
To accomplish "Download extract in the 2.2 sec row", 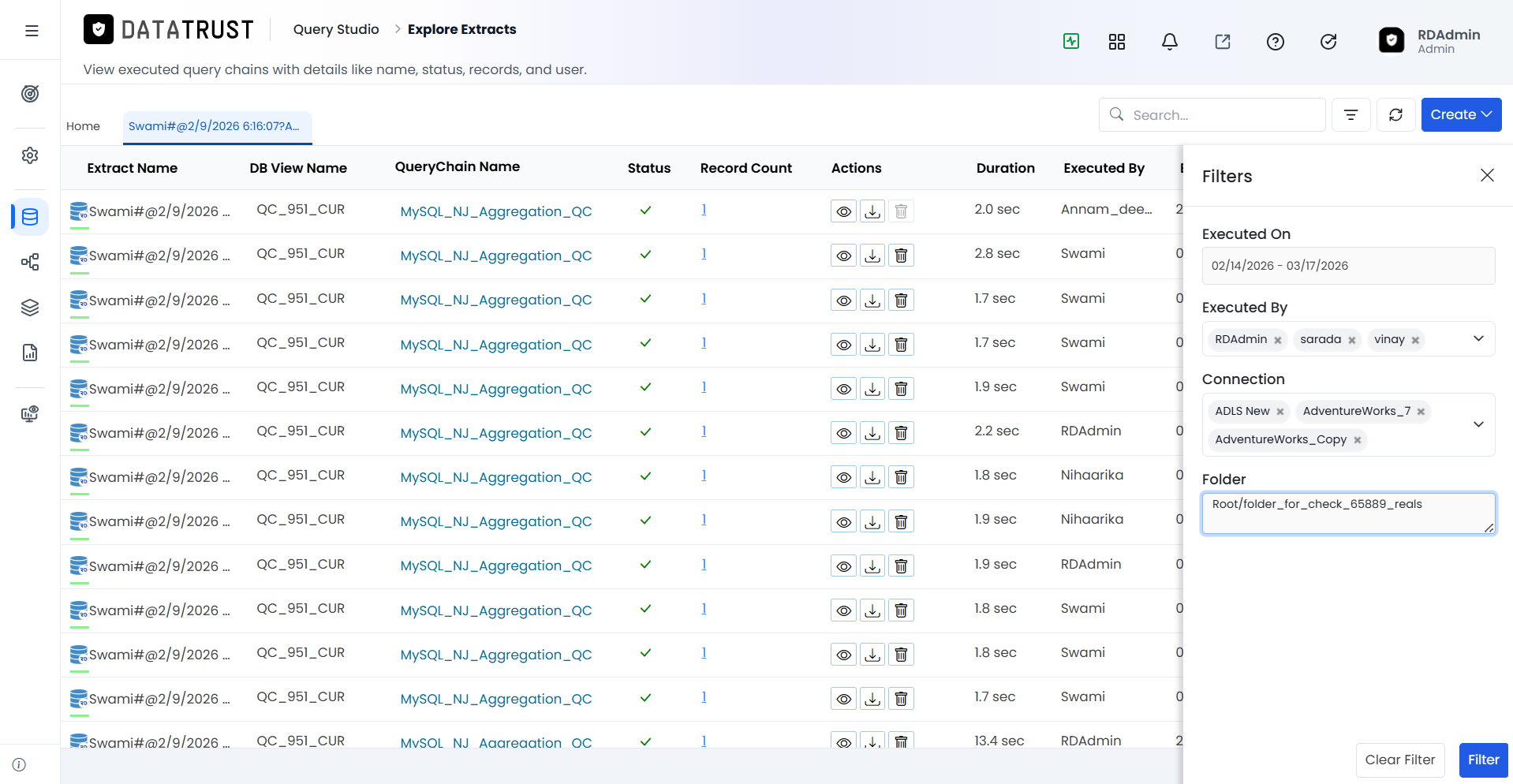I will click(872, 433).
